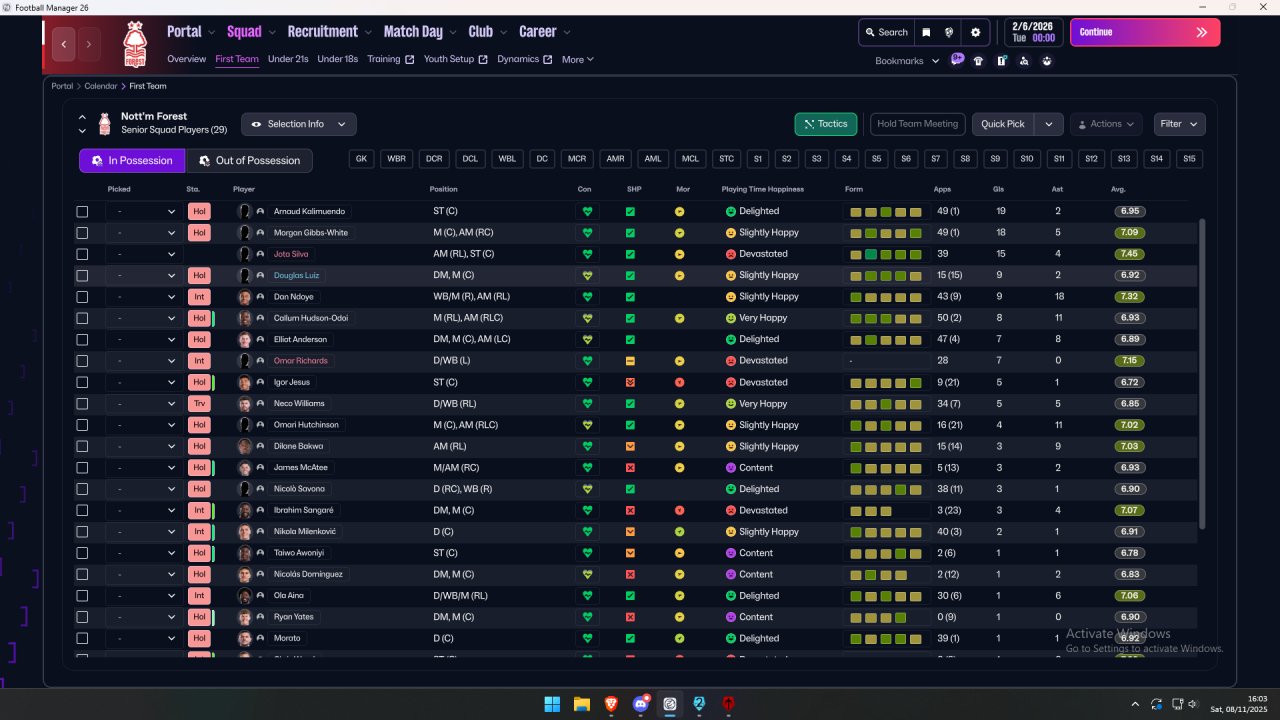Tick the checkbox for Jota Silva
The width and height of the screenshot is (1280, 720).
coord(82,254)
